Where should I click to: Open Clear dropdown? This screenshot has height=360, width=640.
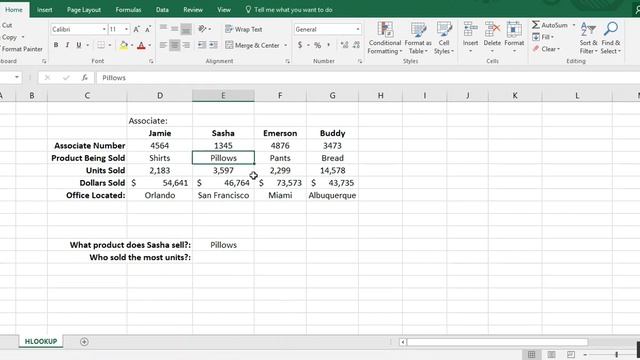click(x=546, y=49)
